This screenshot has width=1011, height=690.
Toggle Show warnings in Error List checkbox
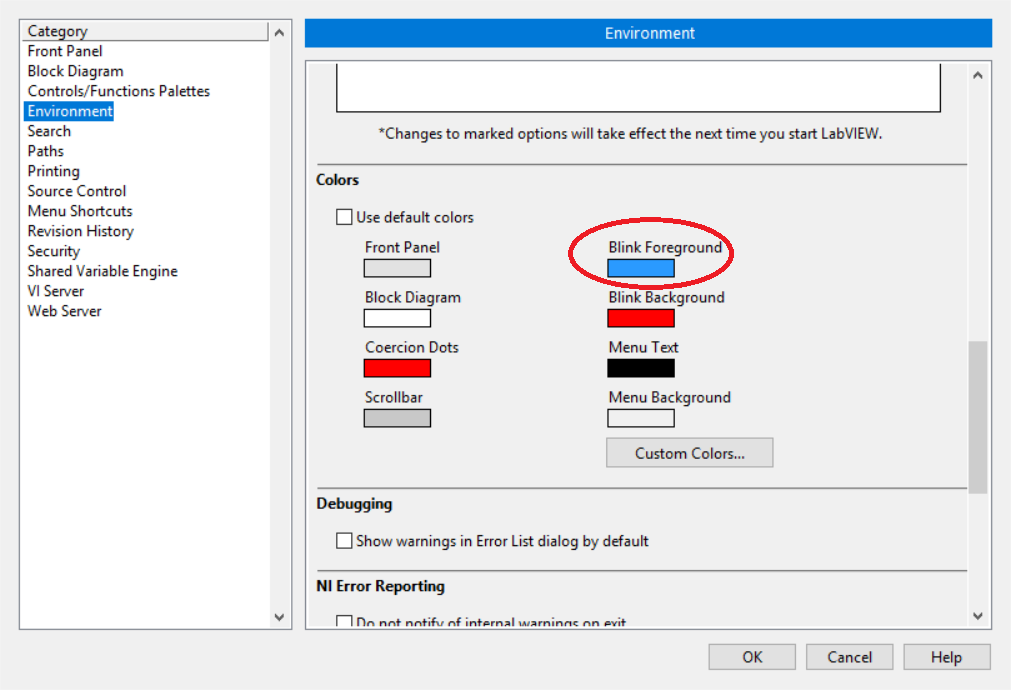click(345, 541)
